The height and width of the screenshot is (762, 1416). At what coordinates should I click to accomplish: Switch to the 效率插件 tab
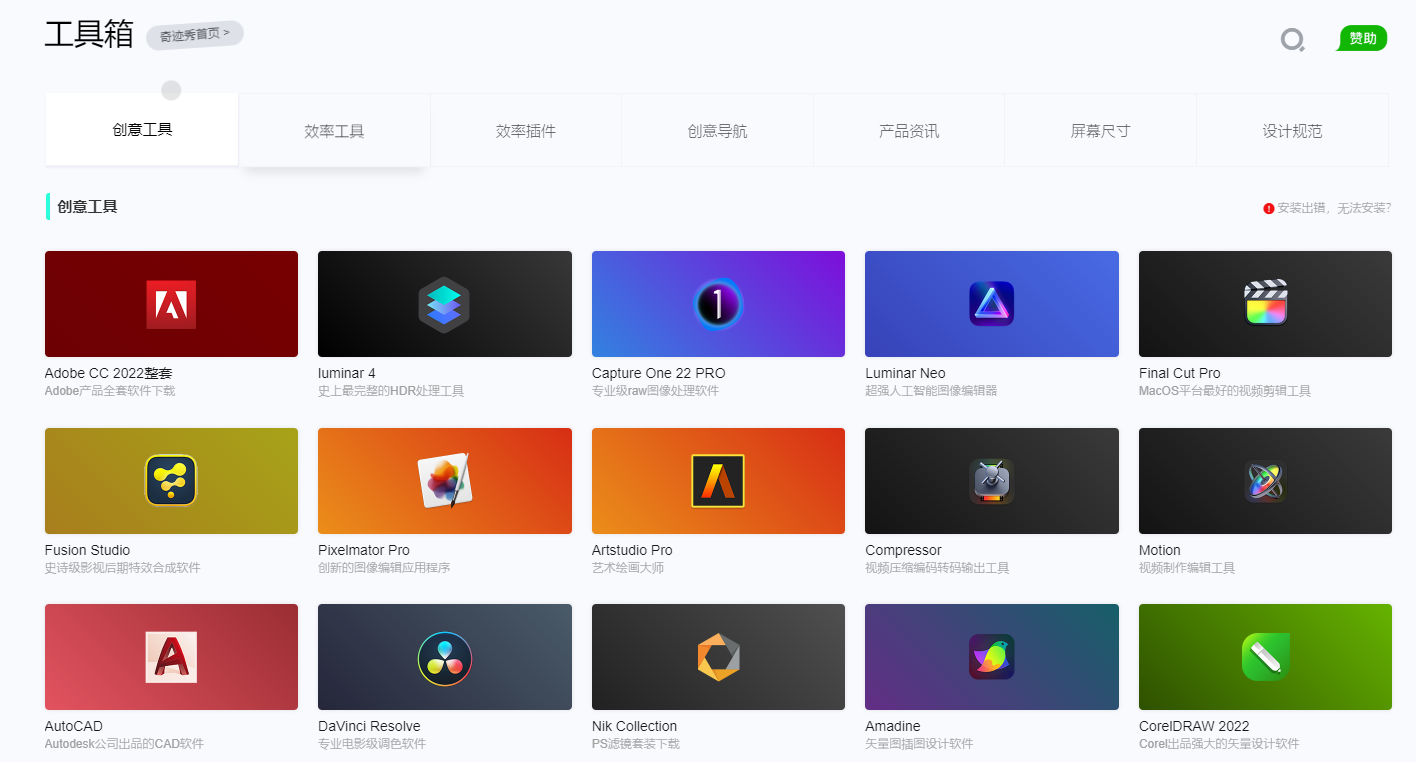click(x=526, y=131)
